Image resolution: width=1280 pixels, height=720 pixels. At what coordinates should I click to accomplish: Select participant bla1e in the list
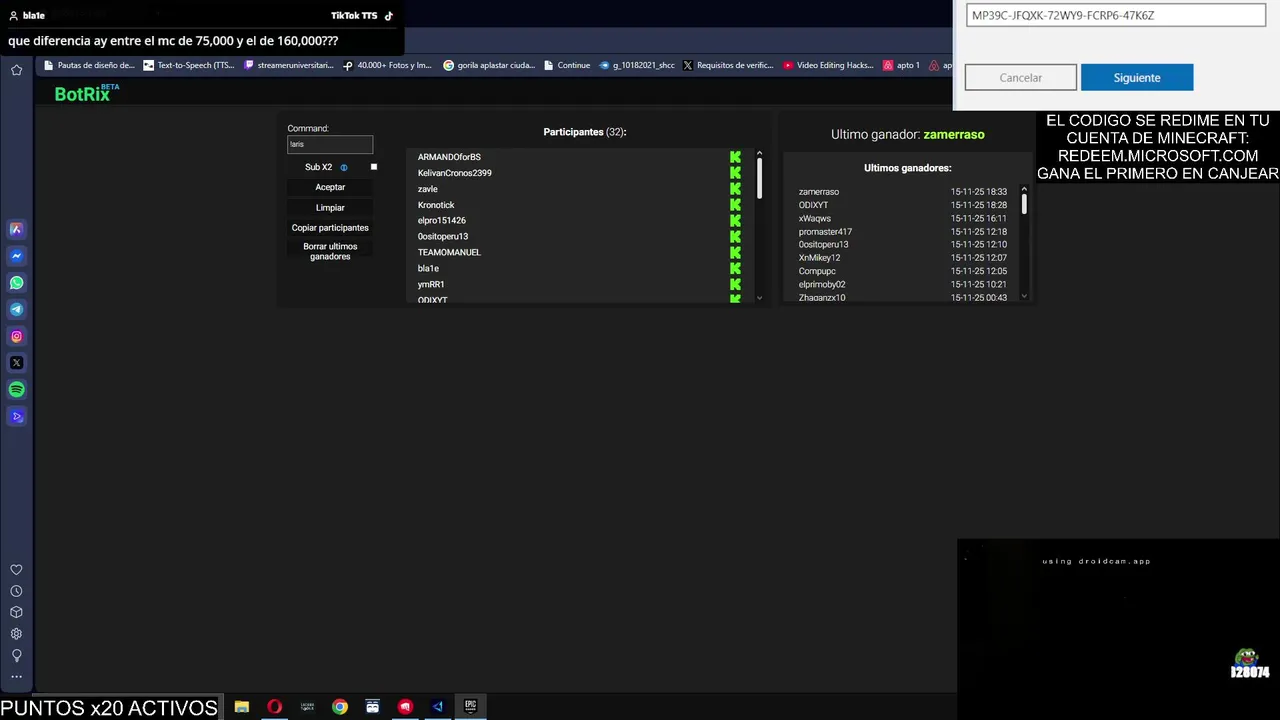point(428,269)
